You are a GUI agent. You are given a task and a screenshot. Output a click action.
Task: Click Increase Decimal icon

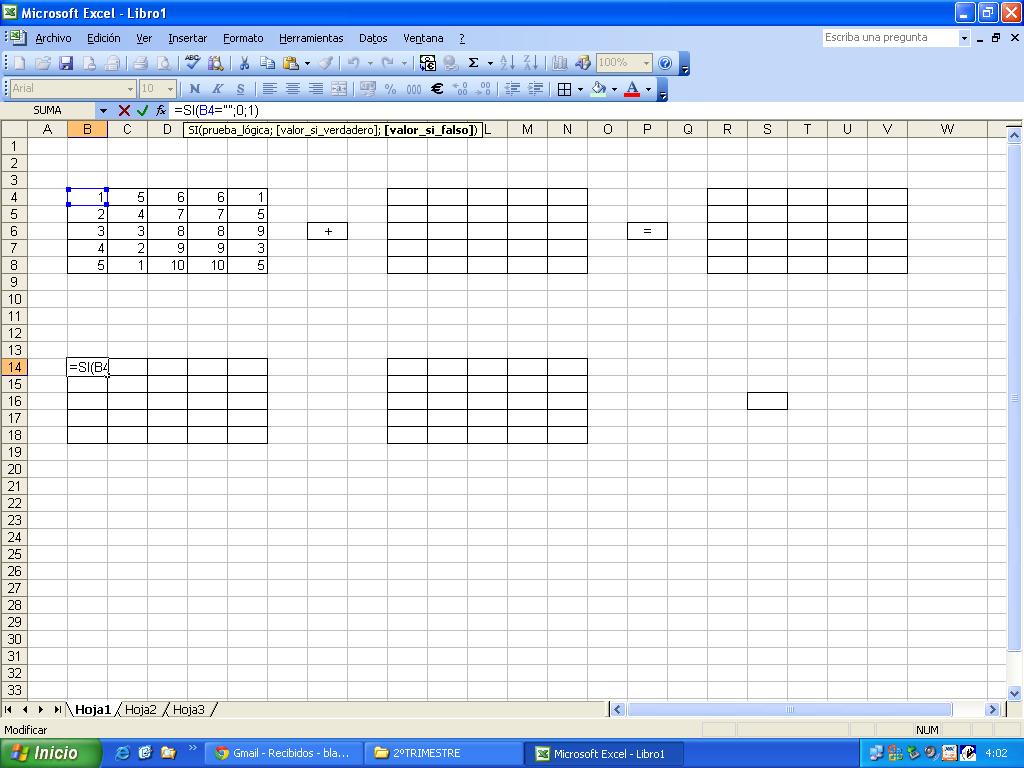pyautogui.click(x=460, y=89)
